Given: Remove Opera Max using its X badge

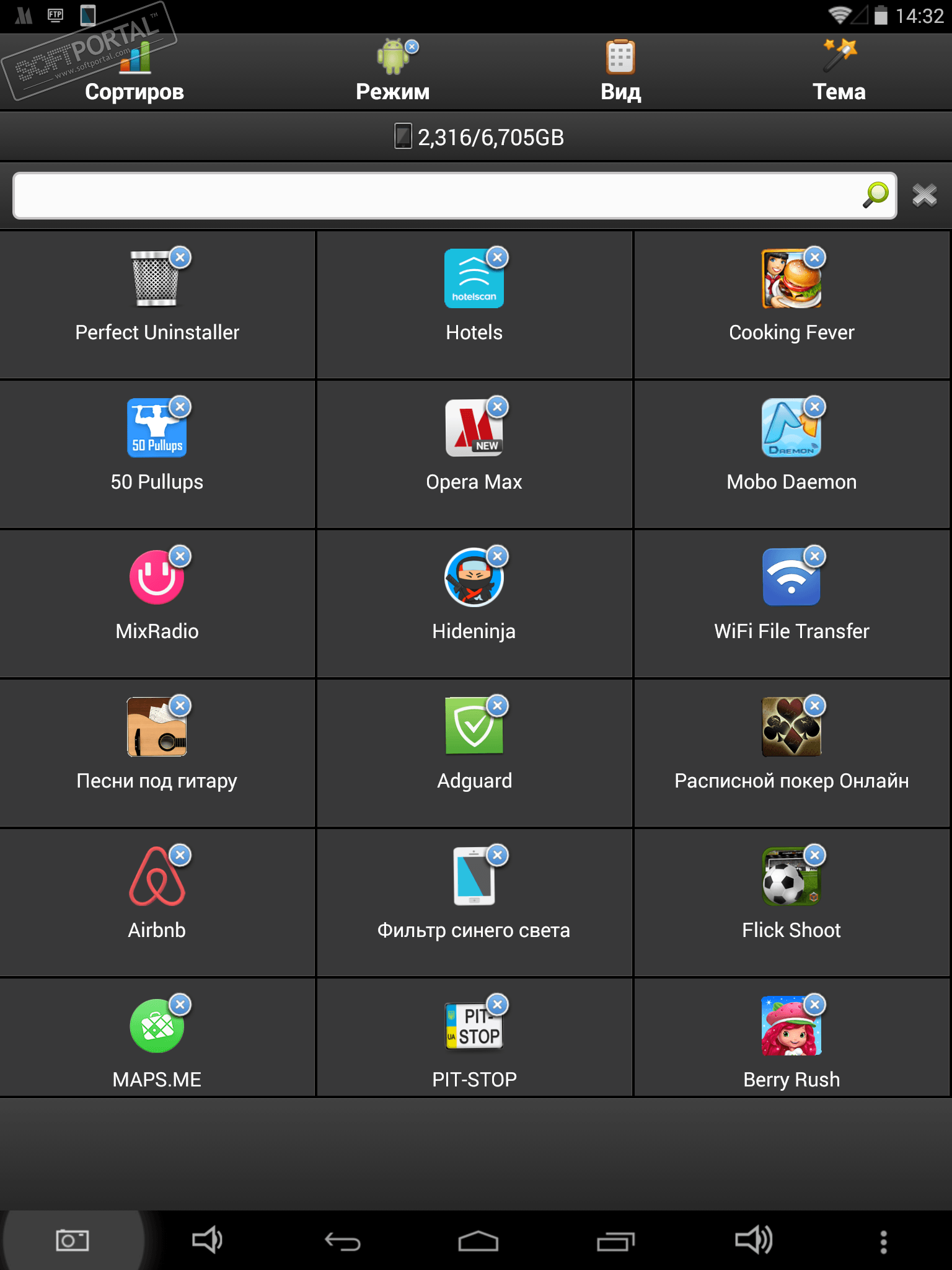Looking at the screenshot, I should tap(497, 406).
